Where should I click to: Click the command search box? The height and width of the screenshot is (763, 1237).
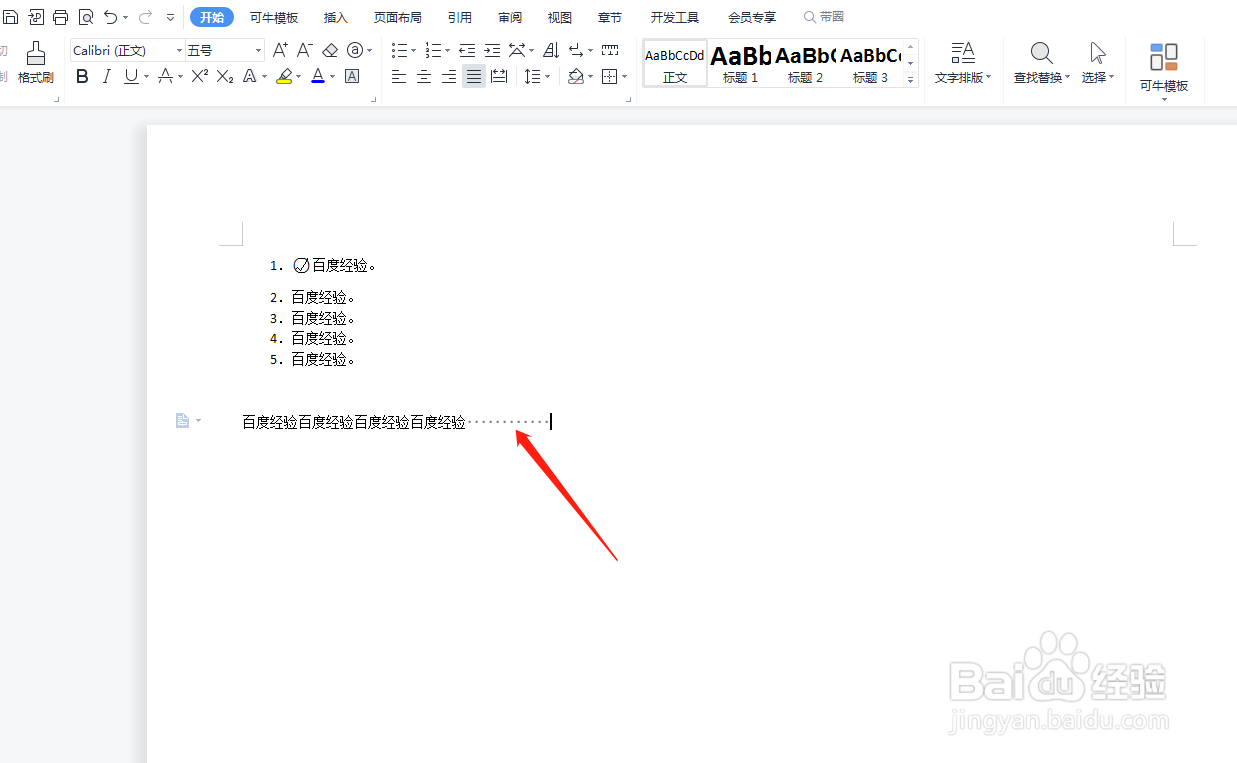click(824, 17)
